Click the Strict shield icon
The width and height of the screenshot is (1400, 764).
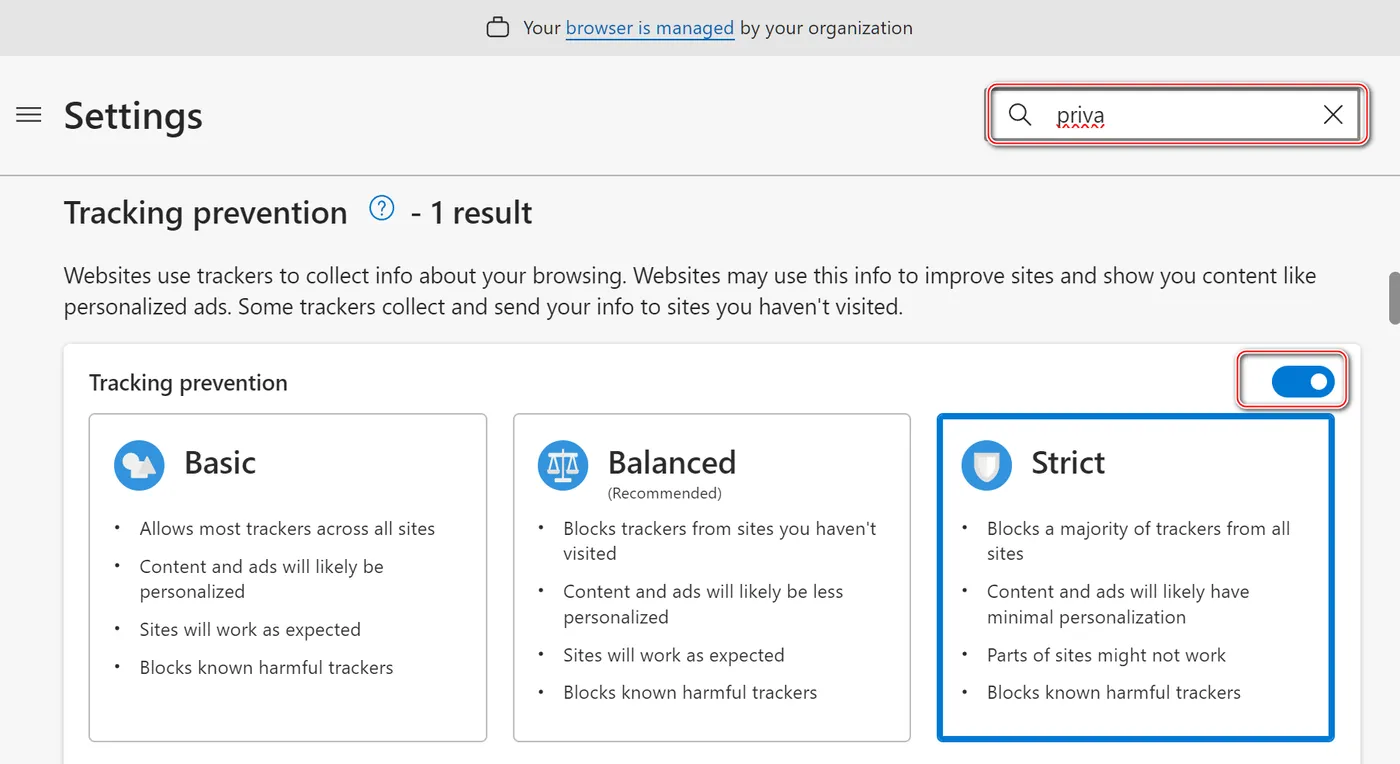(987, 465)
